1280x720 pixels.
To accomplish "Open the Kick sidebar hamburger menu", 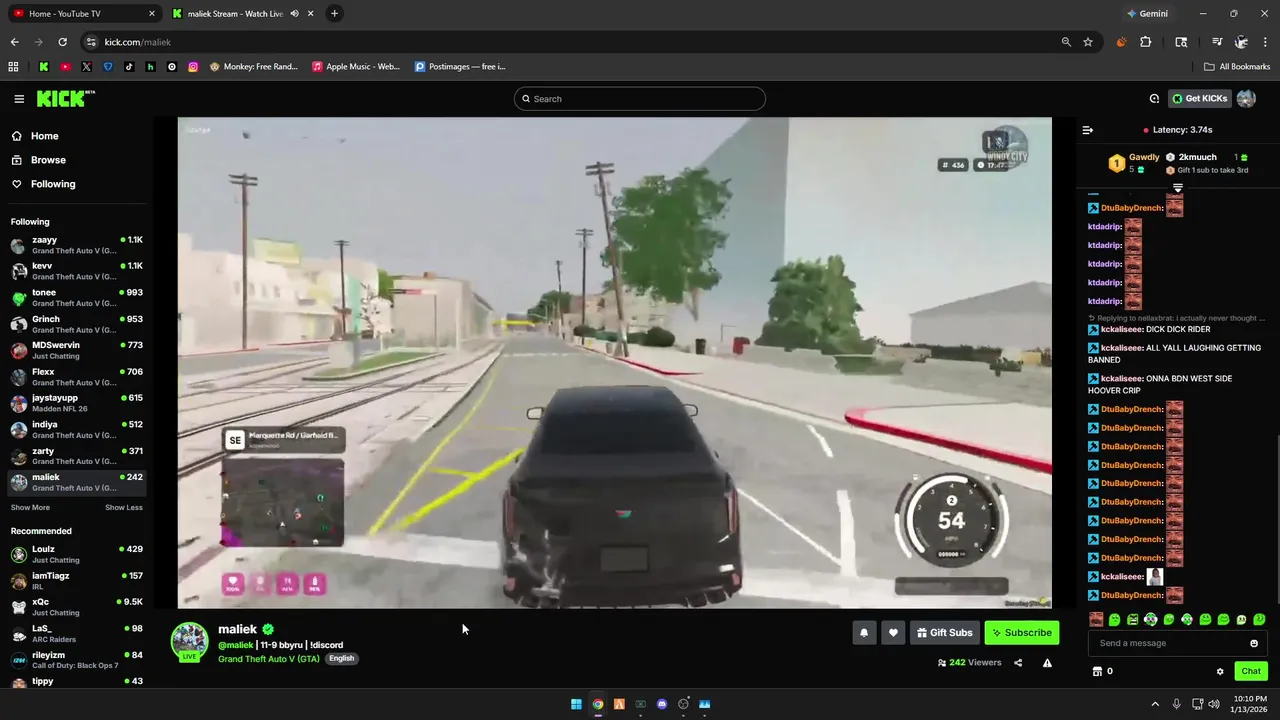I will pyautogui.click(x=19, y=99).
